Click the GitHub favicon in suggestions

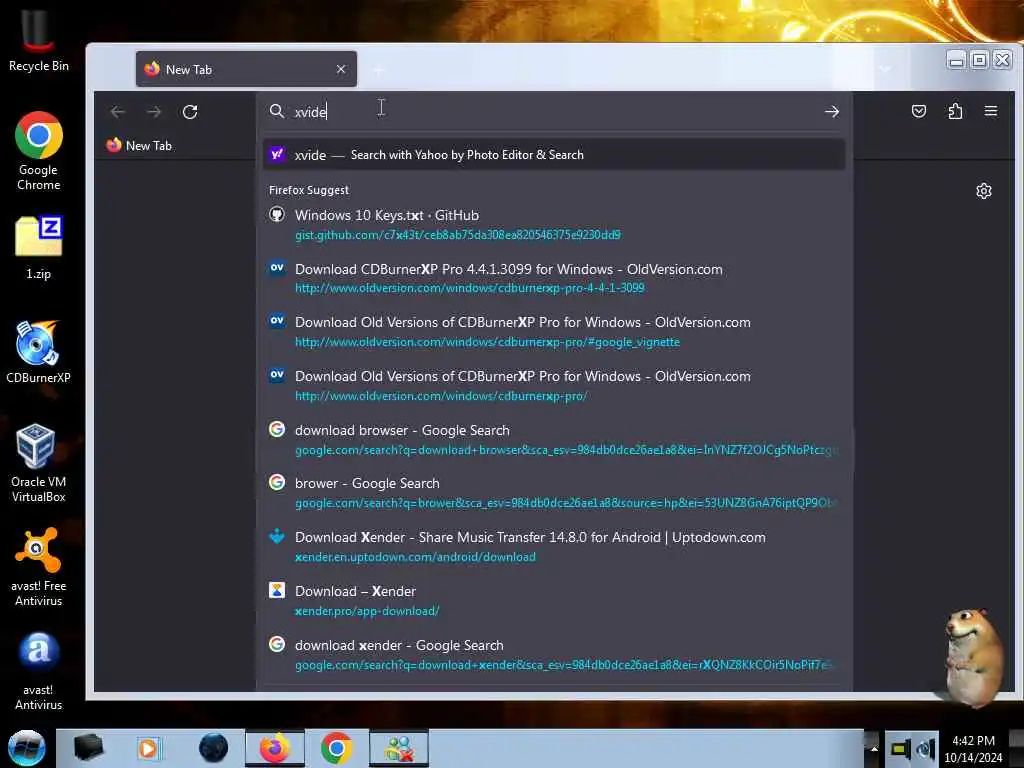(277, 214)
